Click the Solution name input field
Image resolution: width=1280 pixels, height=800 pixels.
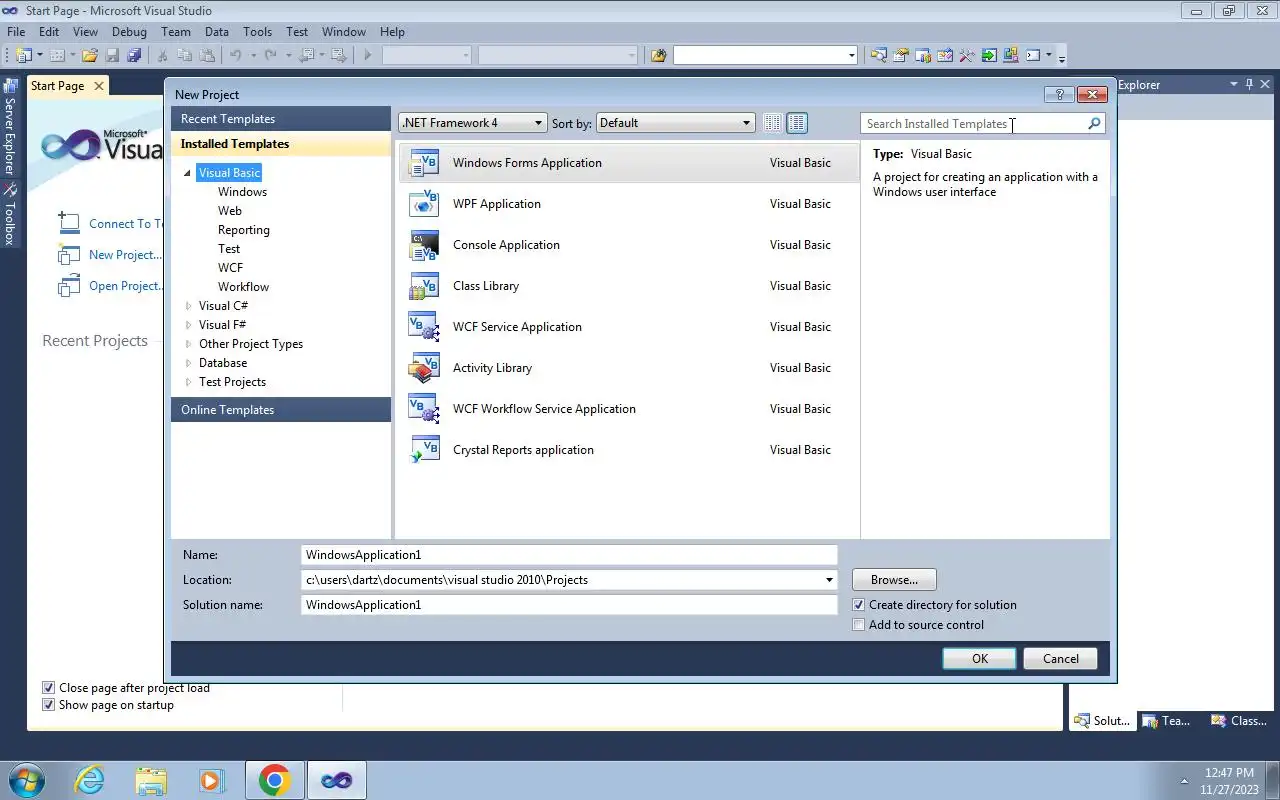tap(569, 605)
